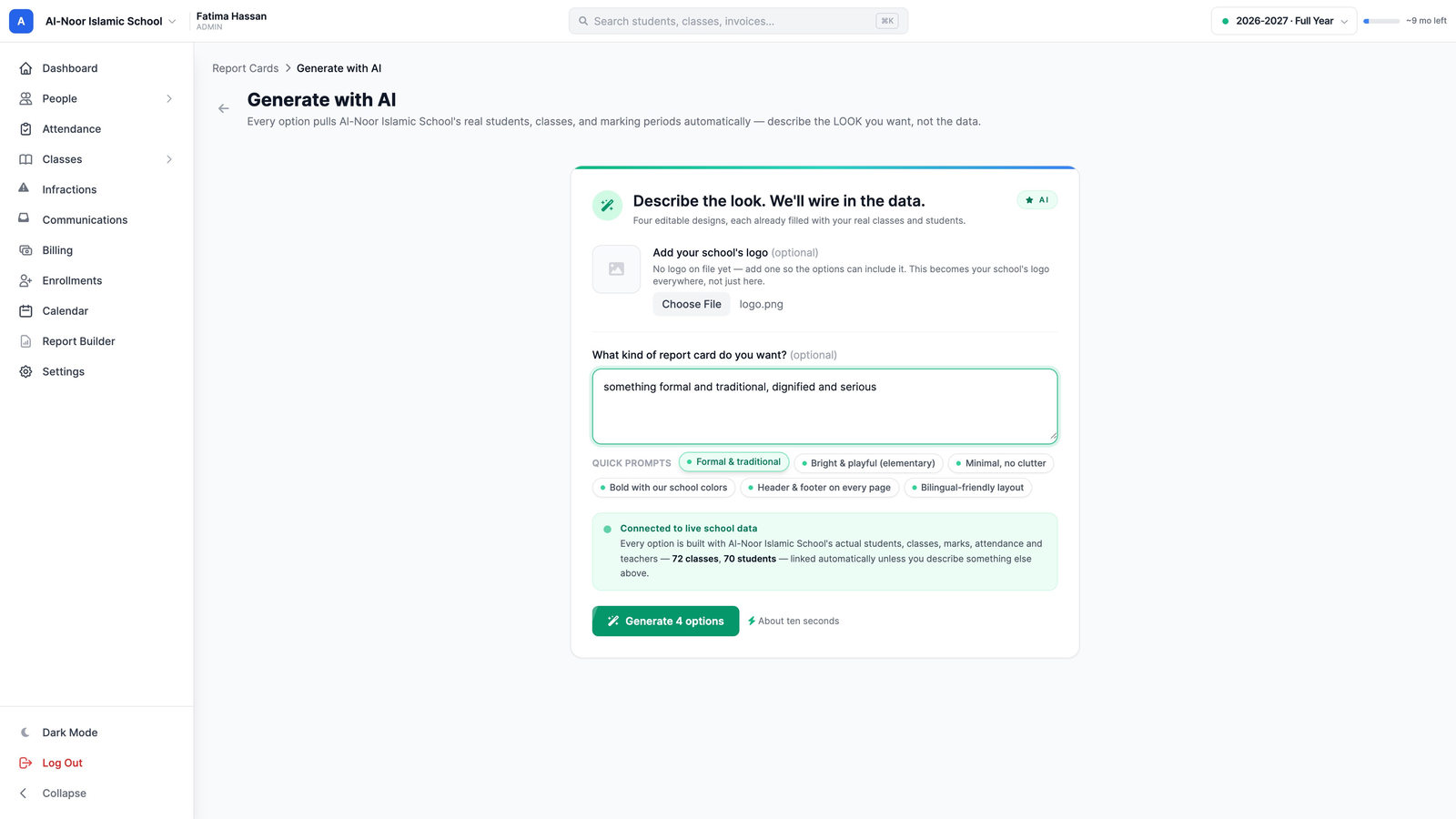Select Bright & playful (elementary) prompt

tap(868, 463)
